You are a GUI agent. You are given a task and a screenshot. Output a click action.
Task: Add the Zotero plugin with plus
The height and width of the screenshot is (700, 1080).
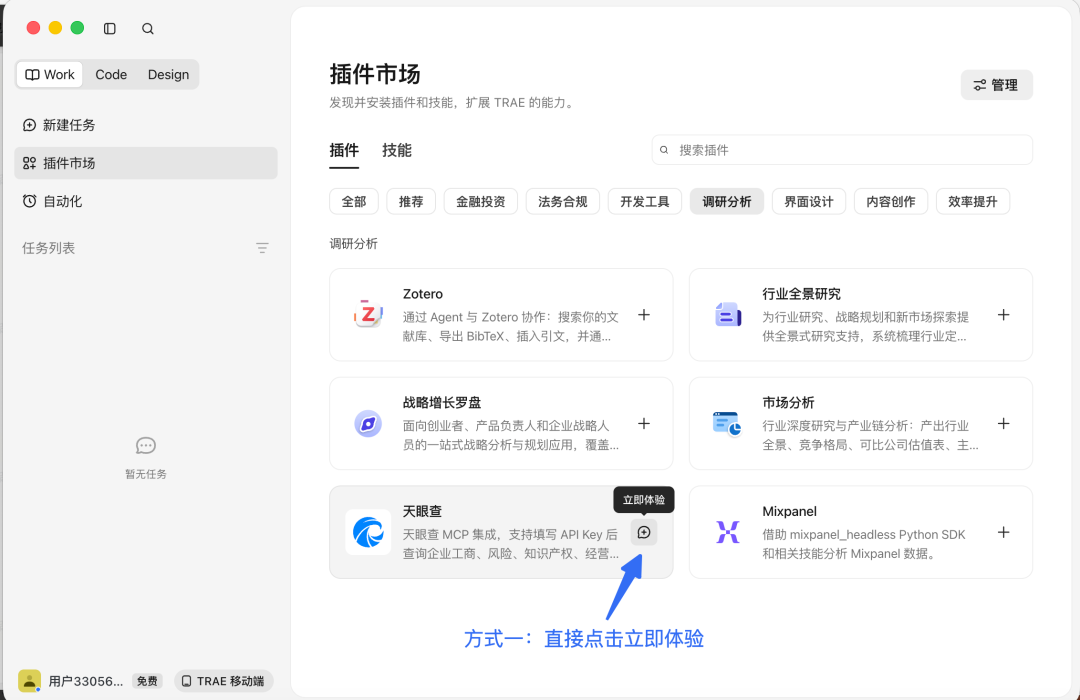click(644, 315)
